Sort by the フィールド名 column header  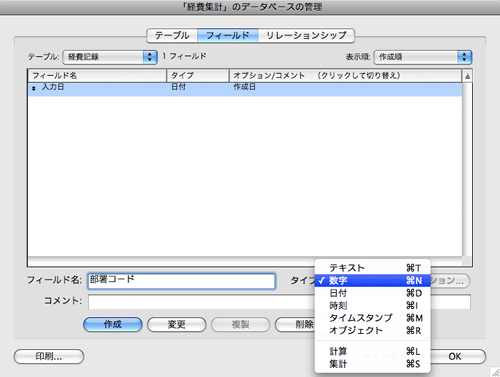pyautogui.click(x=97, y=76)
